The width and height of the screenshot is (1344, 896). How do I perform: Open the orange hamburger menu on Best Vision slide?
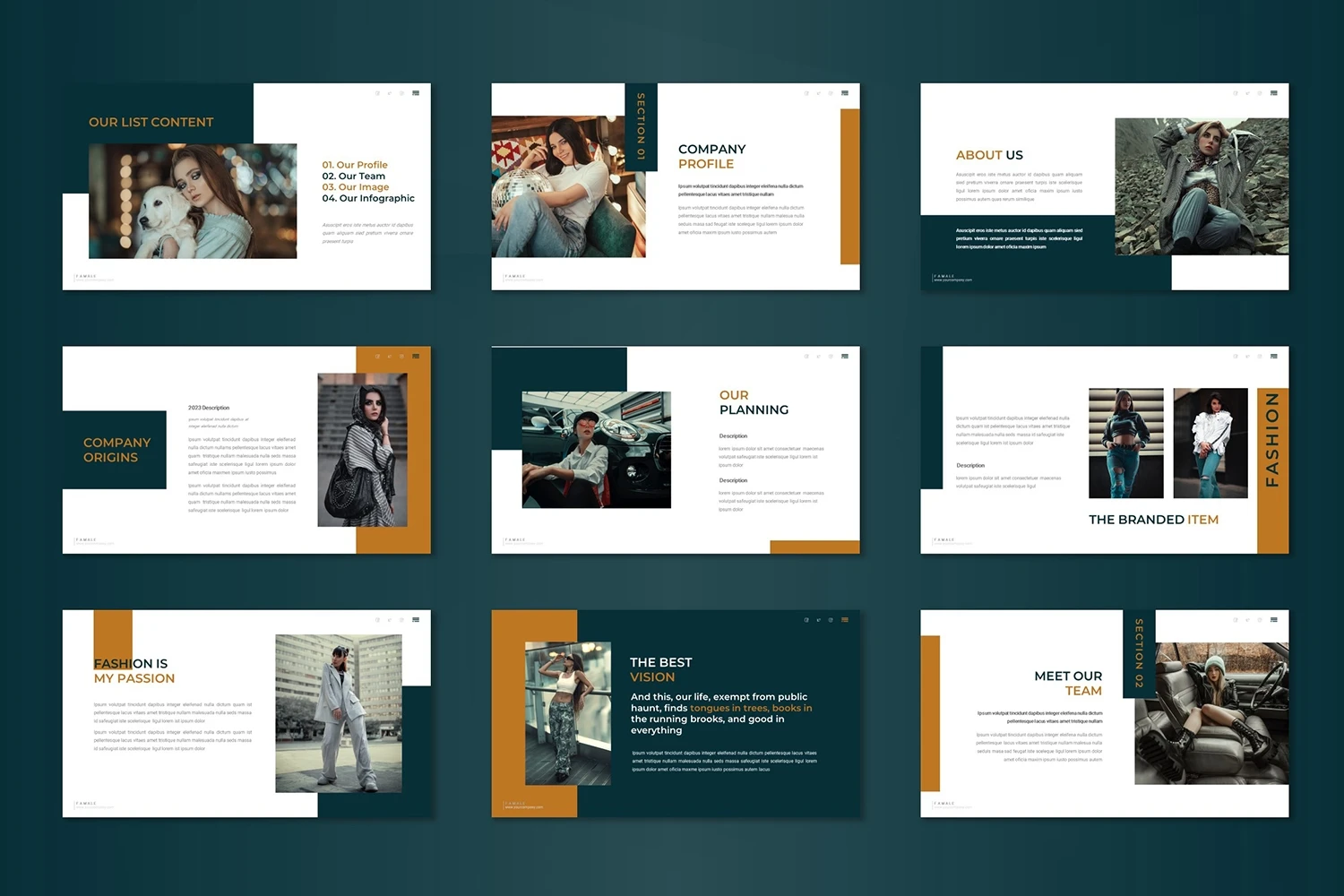(845, 620)
